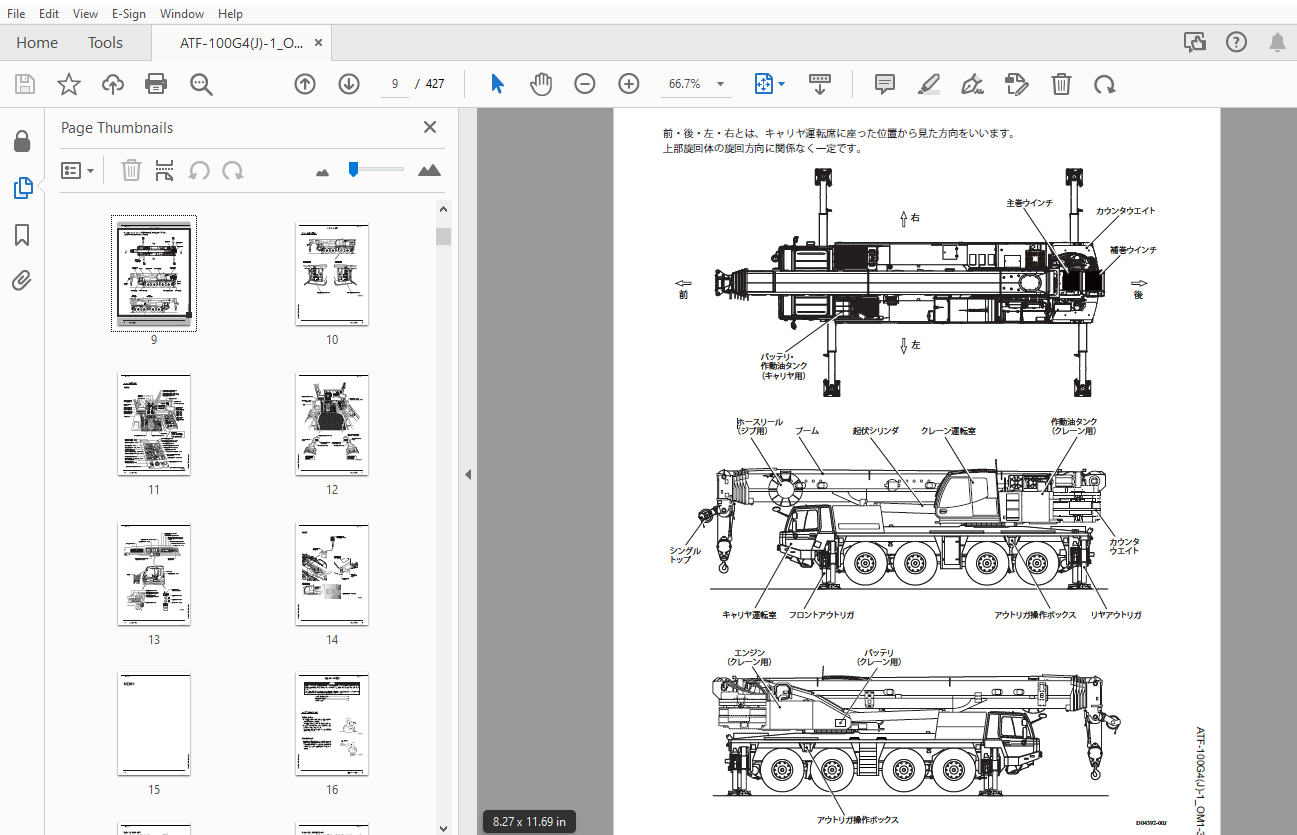Delete page trash icon in toolbar
Viewport: 1297px width, 835px height.
coord(1061,84)
